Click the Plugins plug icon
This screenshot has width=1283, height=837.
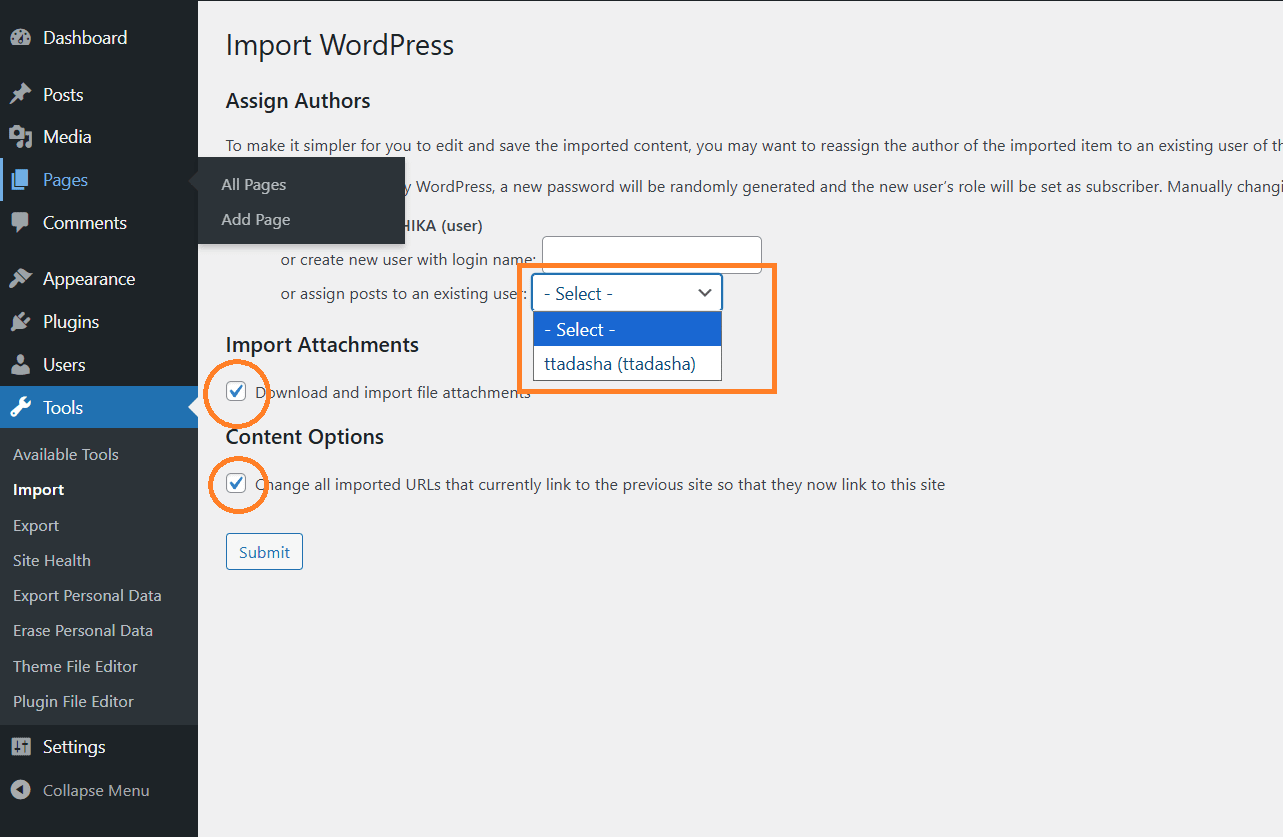point(21,322)
